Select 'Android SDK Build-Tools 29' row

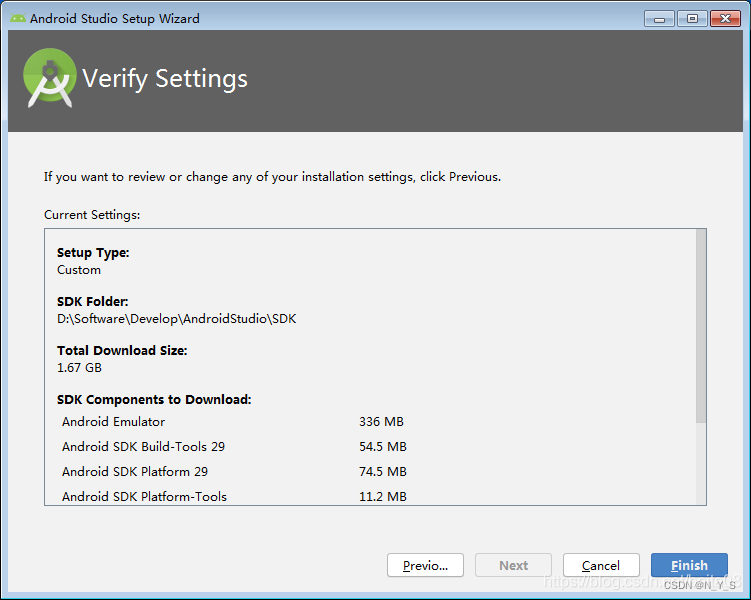click(x=233, y=446)
